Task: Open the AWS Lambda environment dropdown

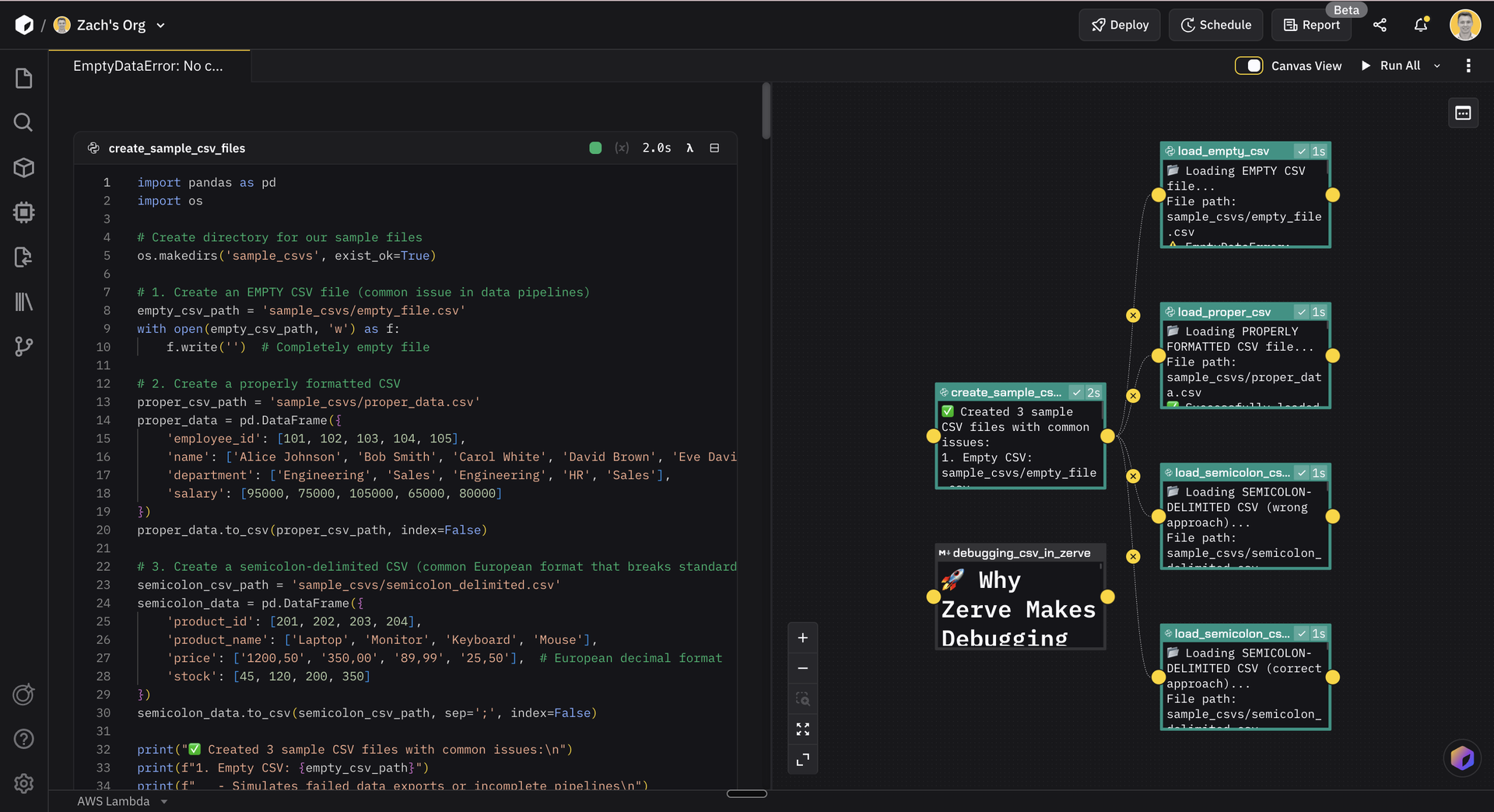Action: pos(122,801)
